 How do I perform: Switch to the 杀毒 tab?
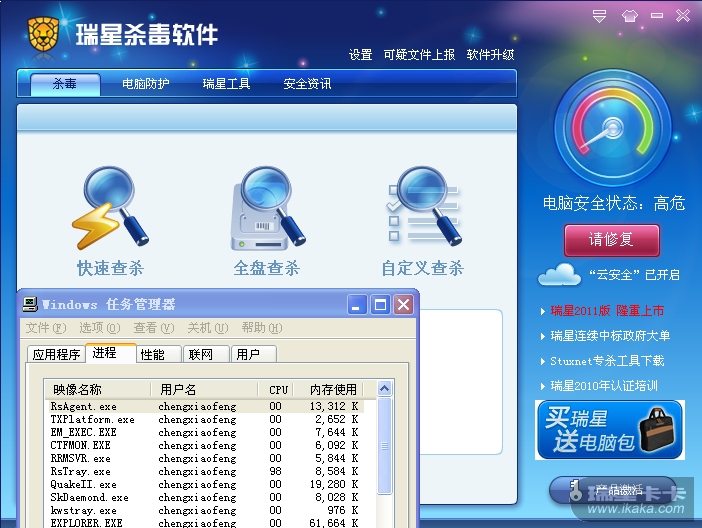(65, 84)
